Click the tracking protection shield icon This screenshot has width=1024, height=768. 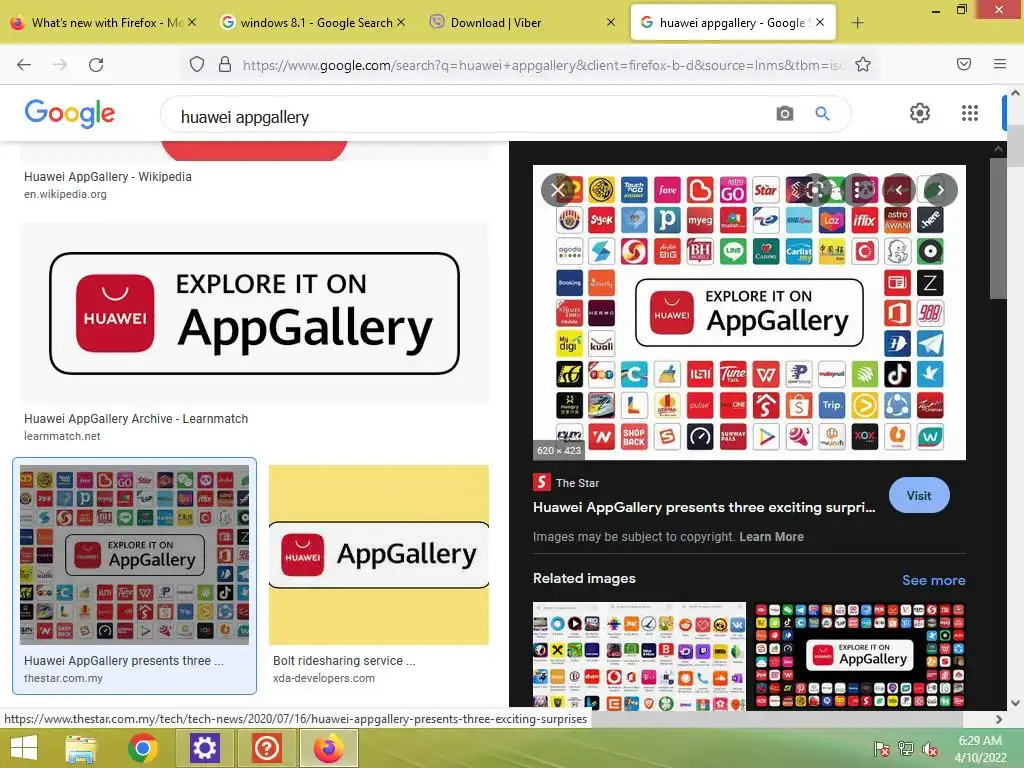197,64
